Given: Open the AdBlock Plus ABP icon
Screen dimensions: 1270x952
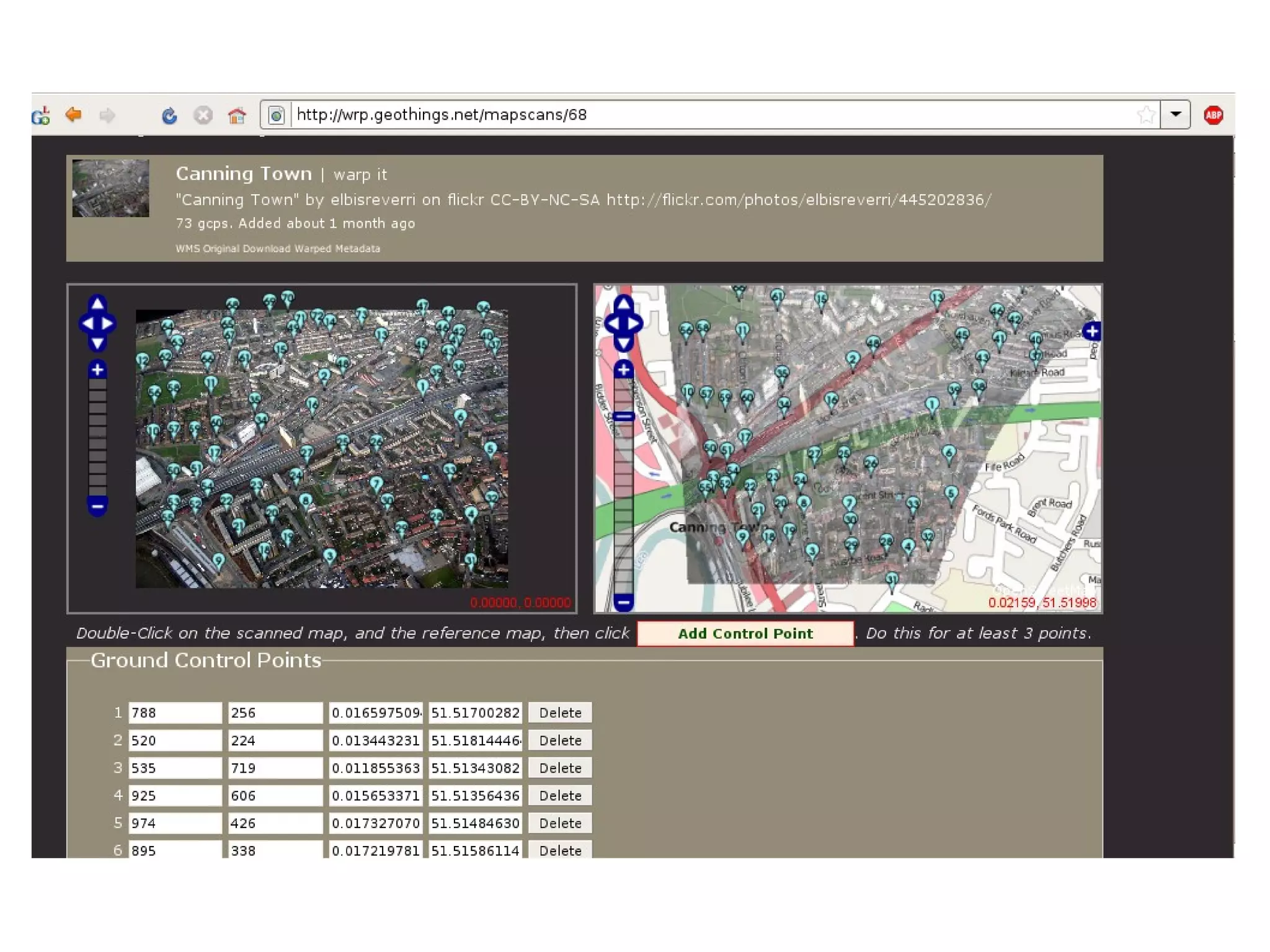Looking at the screenshot, I should tap(1213, 115).
